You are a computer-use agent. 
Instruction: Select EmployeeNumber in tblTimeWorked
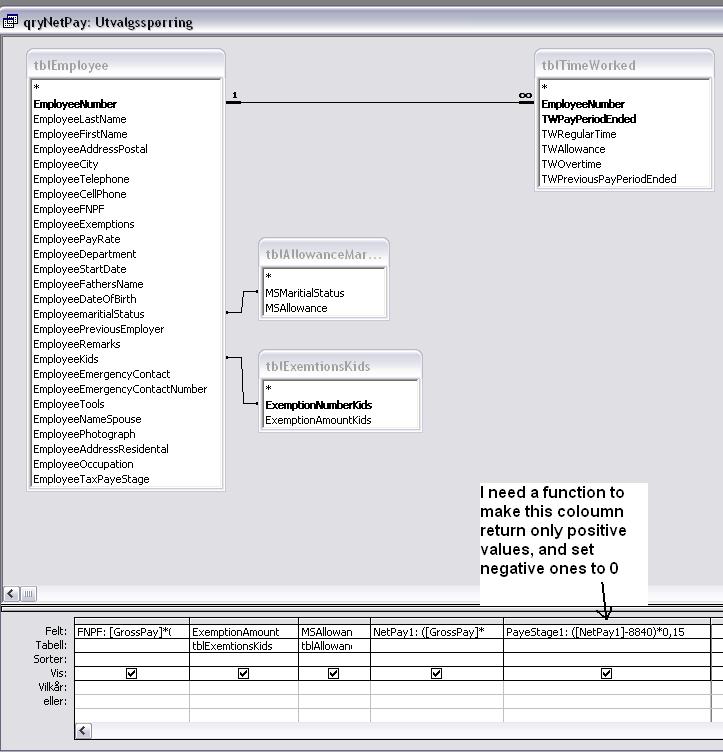(624, 104)
